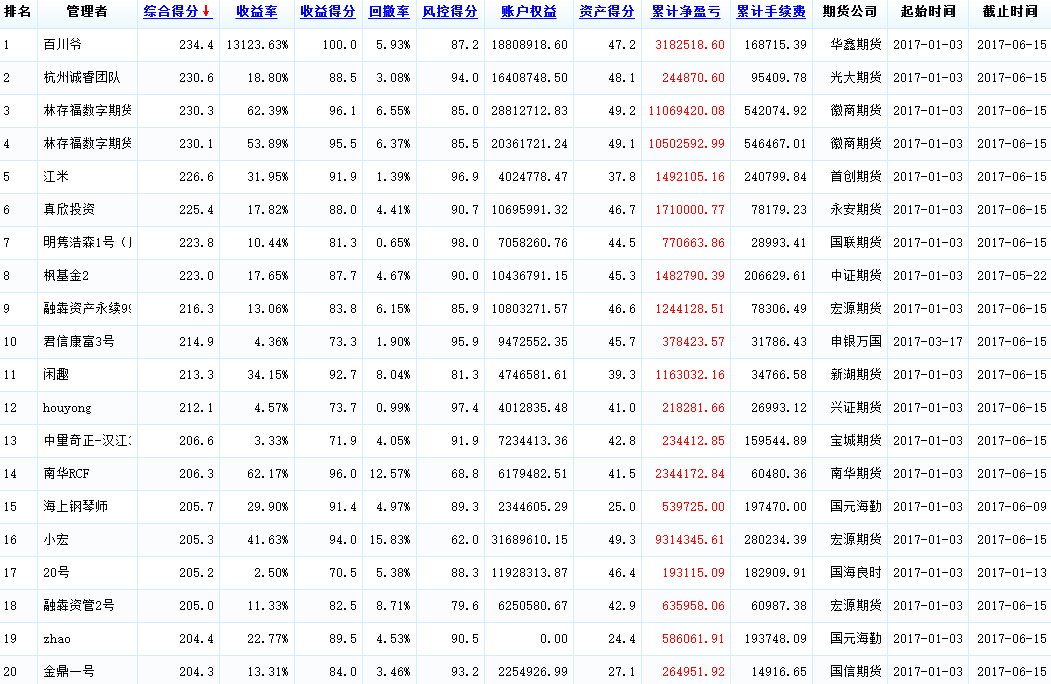The image size is (1051, 684).
Task: Select manager houyong
Action: click(x=67, y=408)
